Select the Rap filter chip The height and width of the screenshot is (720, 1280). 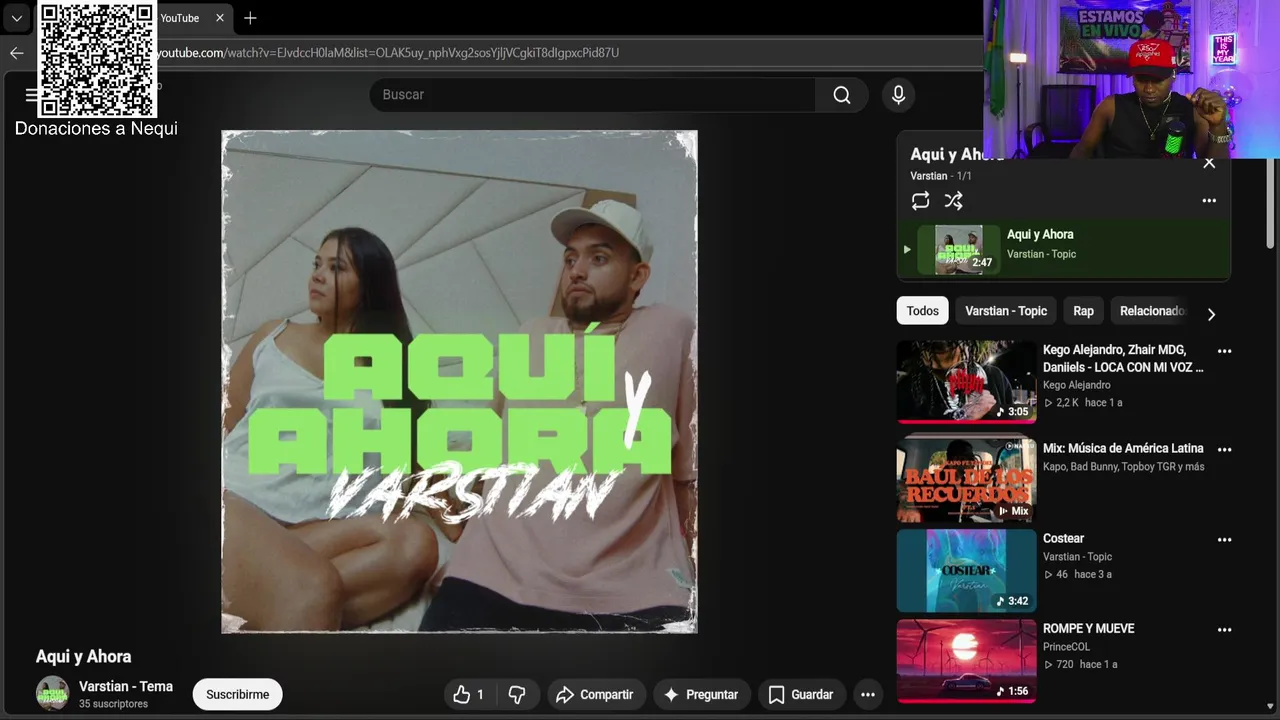click(1083, 311)
